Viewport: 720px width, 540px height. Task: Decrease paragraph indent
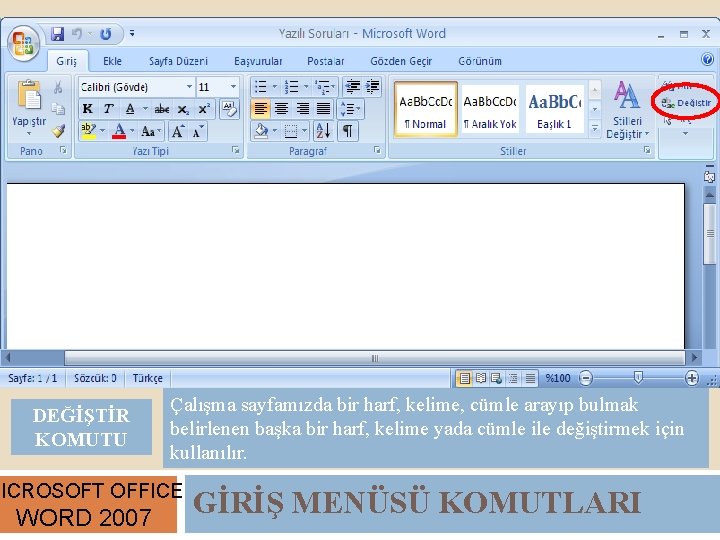pyautogui.click(x=353, y=87)
